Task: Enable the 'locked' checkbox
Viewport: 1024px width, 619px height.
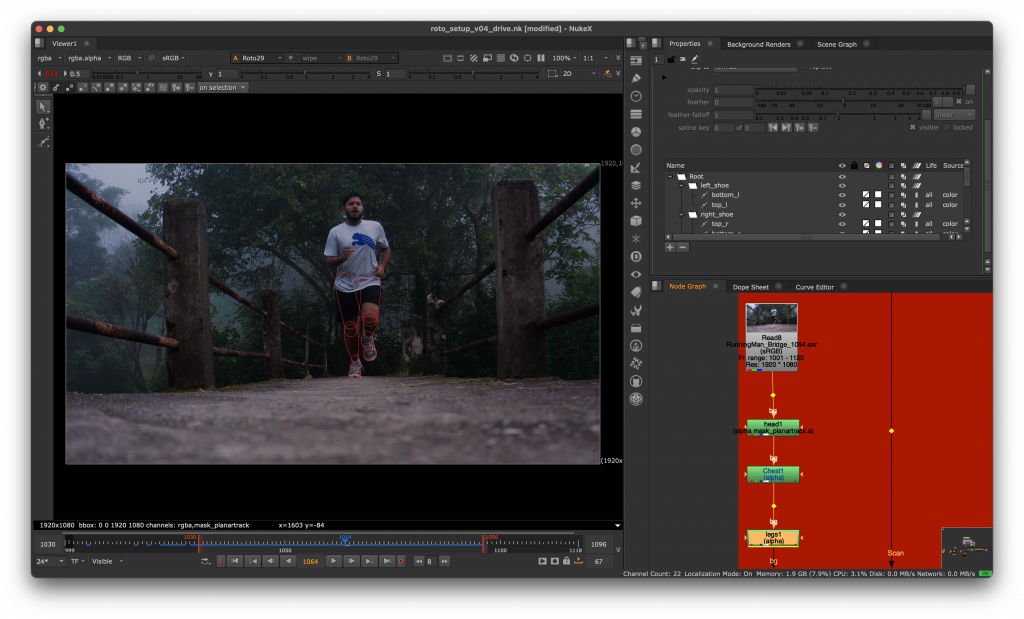Action: [948, 127]
